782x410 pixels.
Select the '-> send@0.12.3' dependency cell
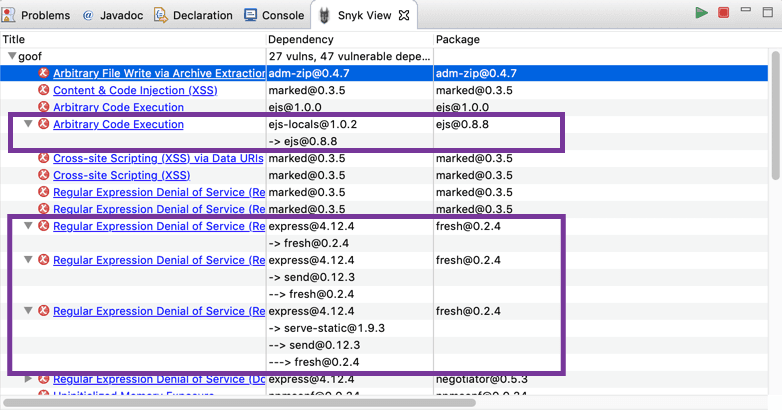tap(350, 277)
